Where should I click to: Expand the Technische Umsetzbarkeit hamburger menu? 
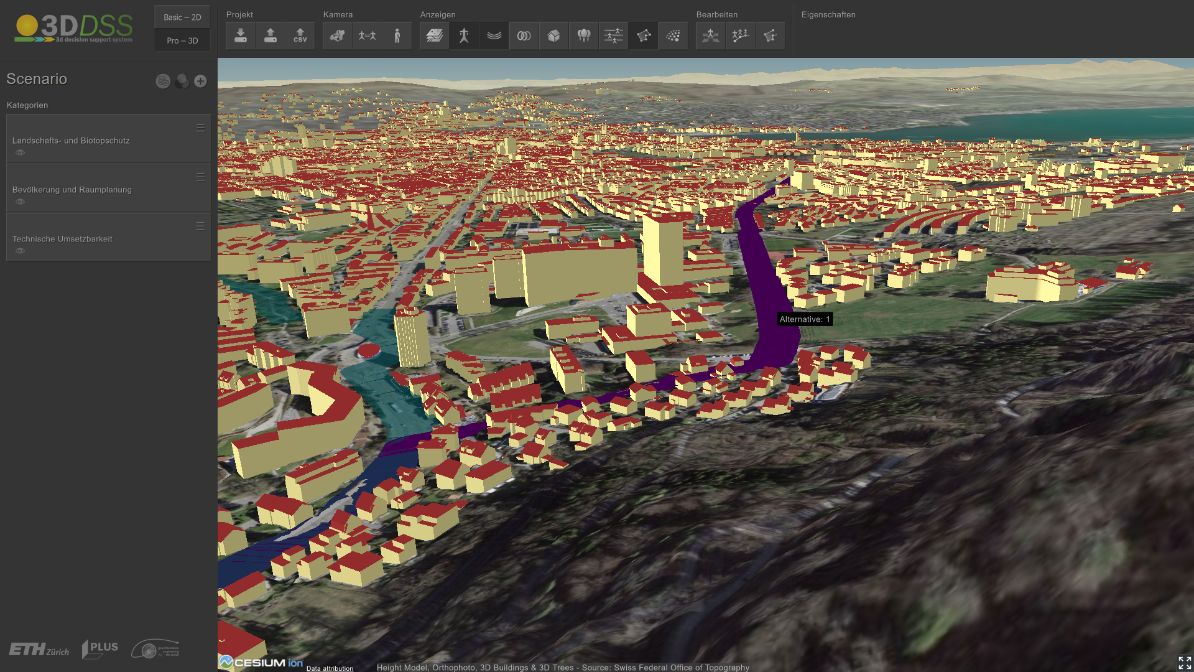tap(201, 225)
